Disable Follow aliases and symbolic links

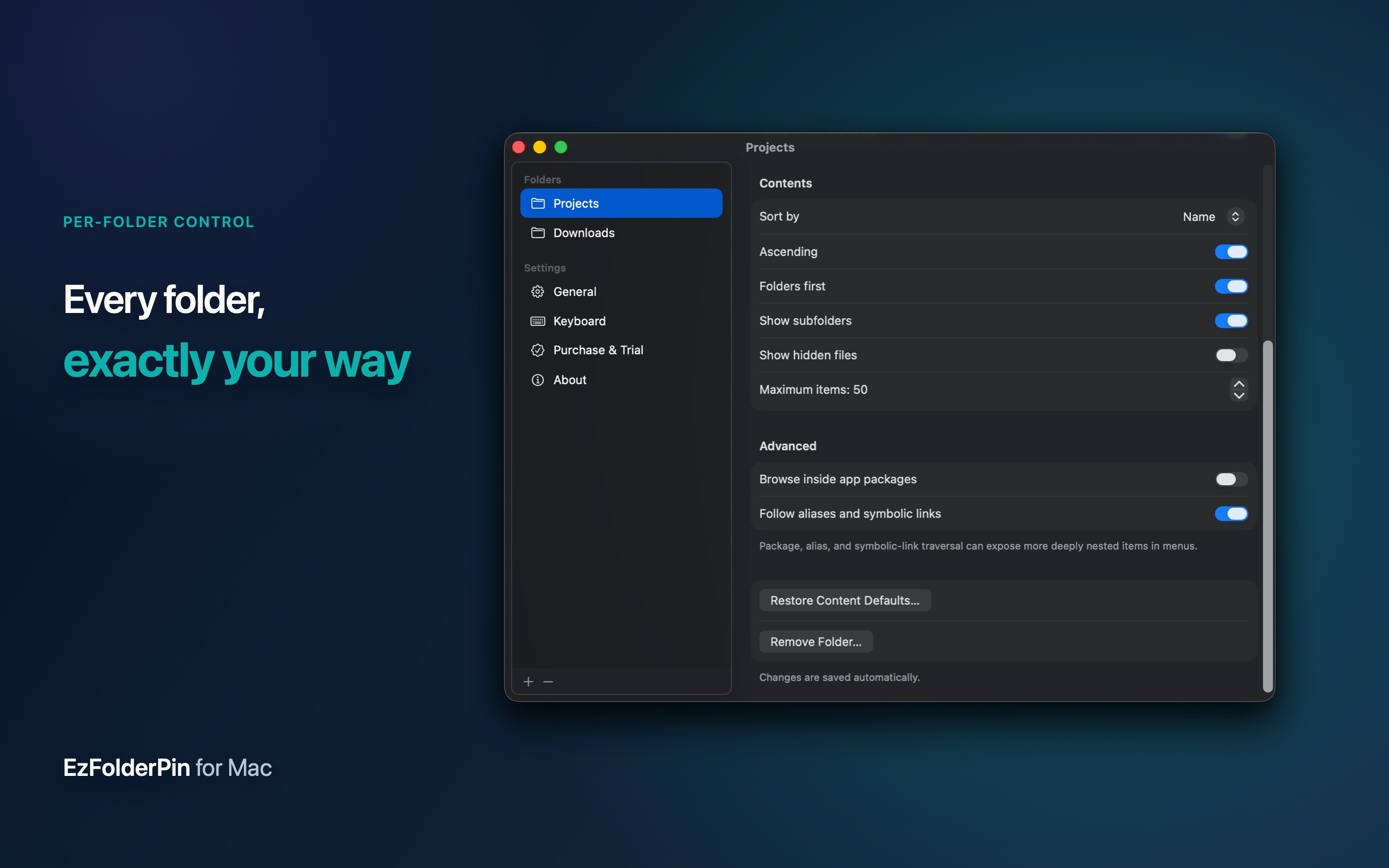click(x=1231, y=513)
